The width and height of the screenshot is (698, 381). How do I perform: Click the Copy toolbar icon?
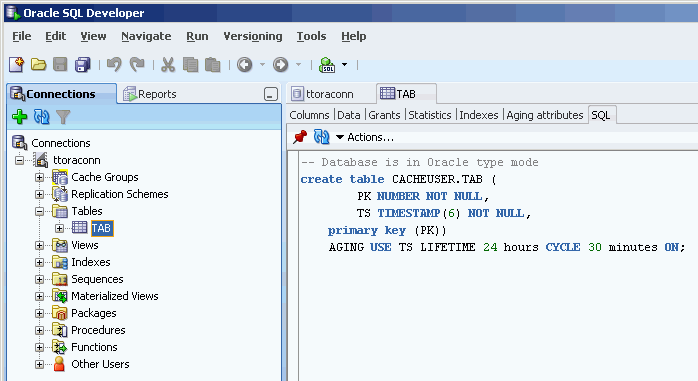pyautogui.click(x=191, y=65)
